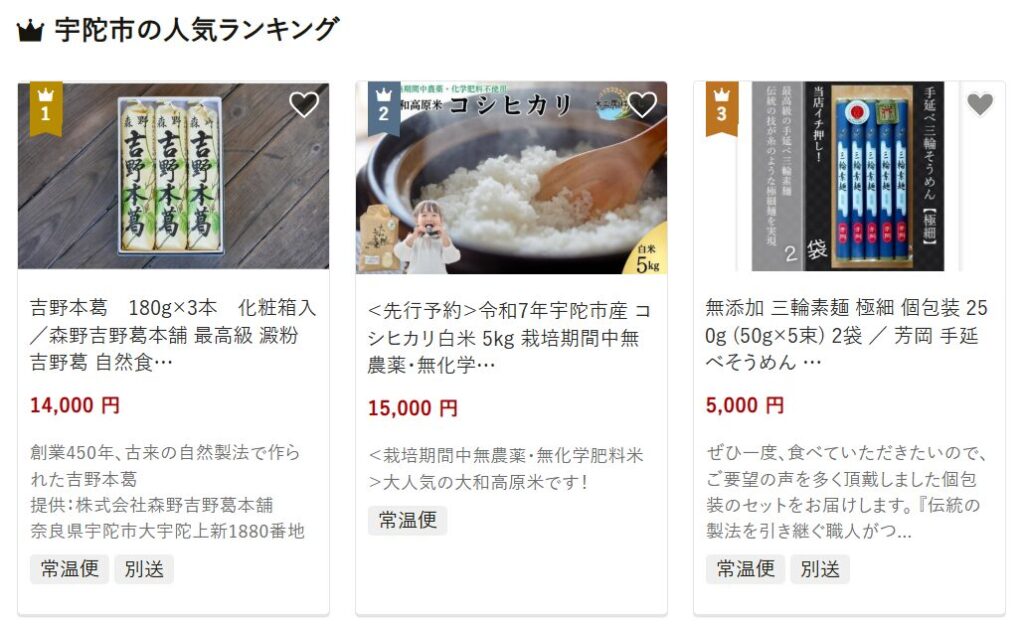1024x624 pixels.
Task: Open the 吉野本葛 product photo
Action: tap(173, 176)
